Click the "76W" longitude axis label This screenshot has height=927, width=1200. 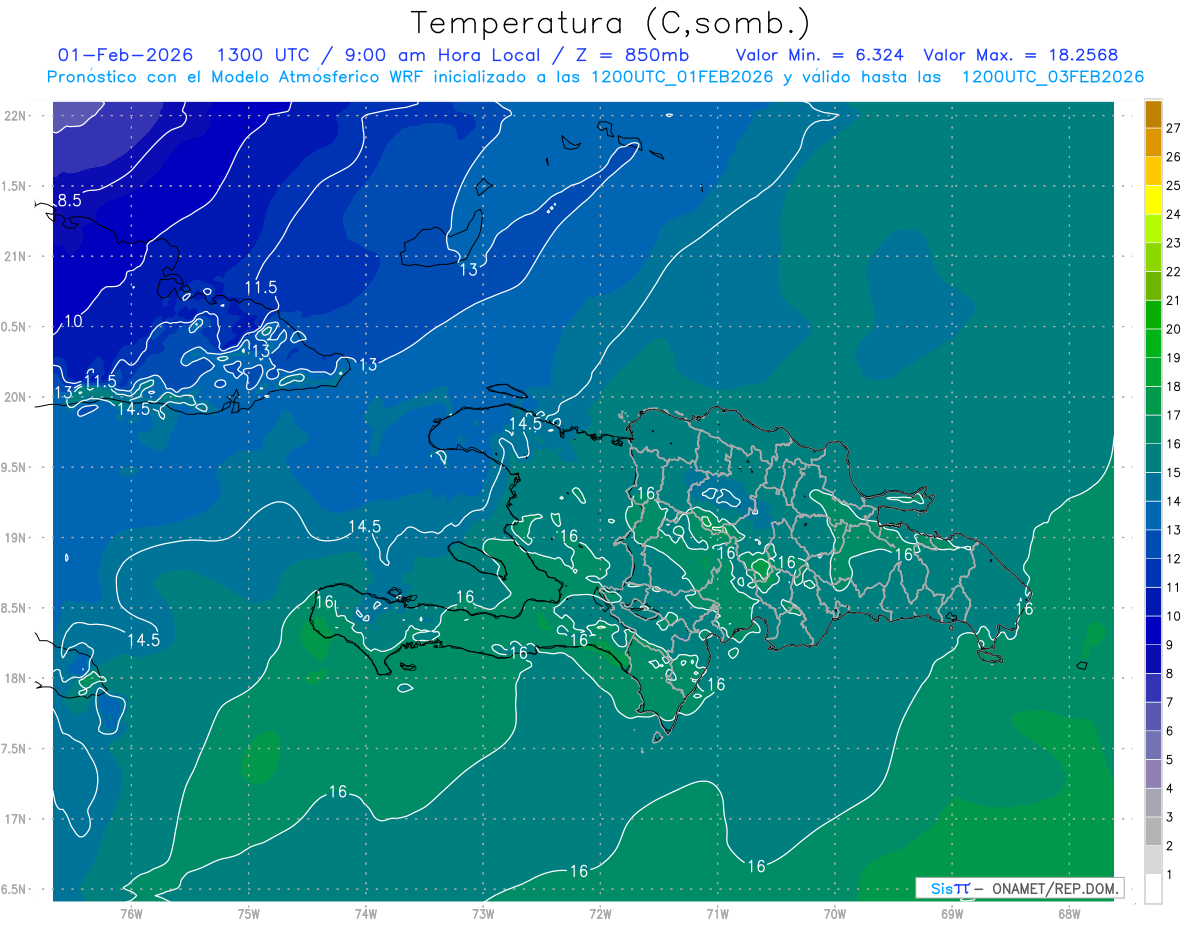[x=131, y=912]
